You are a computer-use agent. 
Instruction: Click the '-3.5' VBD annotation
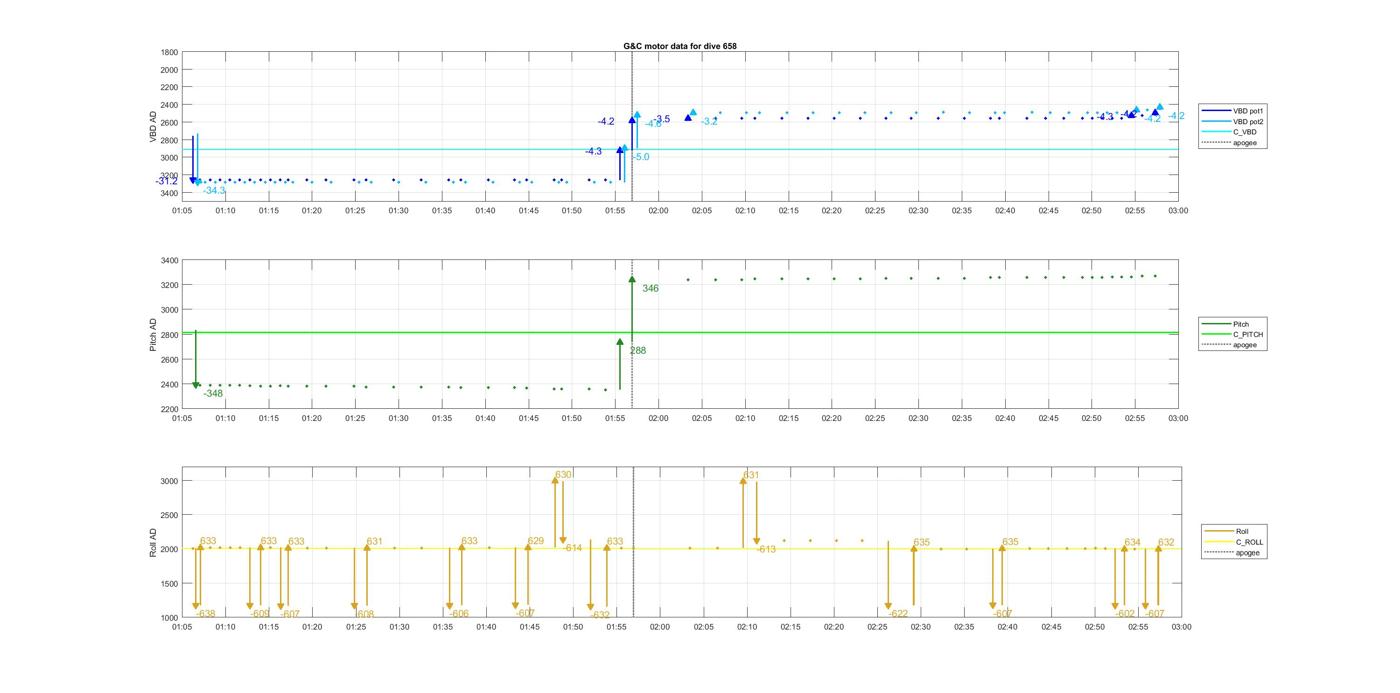661,119
